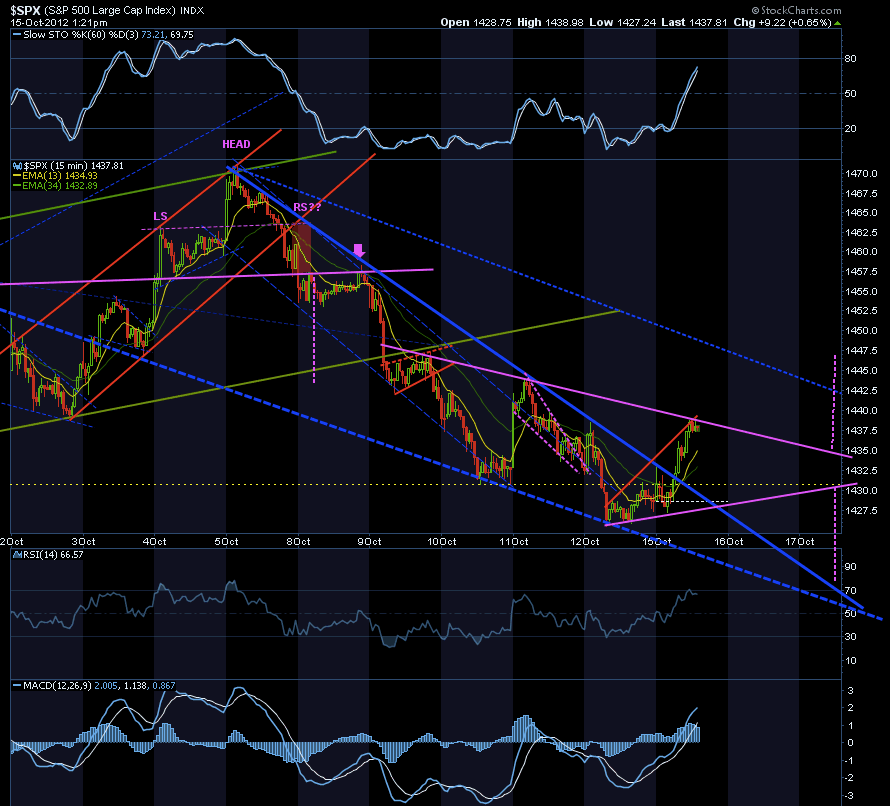Screen dimensions: 890x806
Task: Click the EMA(34) legend entry
Action: [60, 186]
